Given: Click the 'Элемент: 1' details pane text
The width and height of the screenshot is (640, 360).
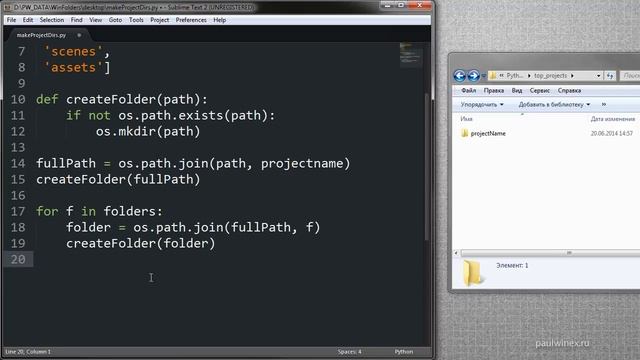Looking at the screenshot, I should 512,265.
